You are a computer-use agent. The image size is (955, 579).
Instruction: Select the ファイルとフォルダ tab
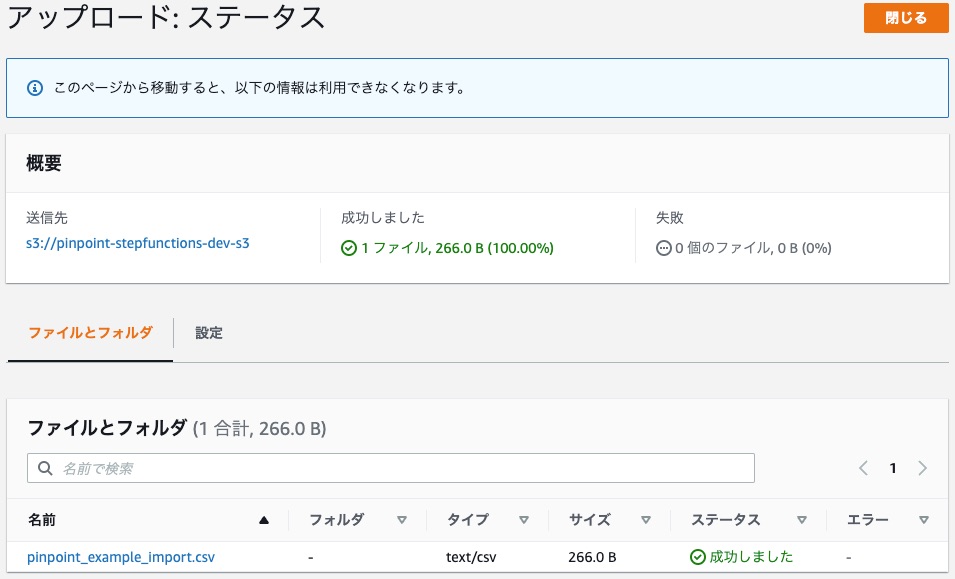click(x=90, y=333)
